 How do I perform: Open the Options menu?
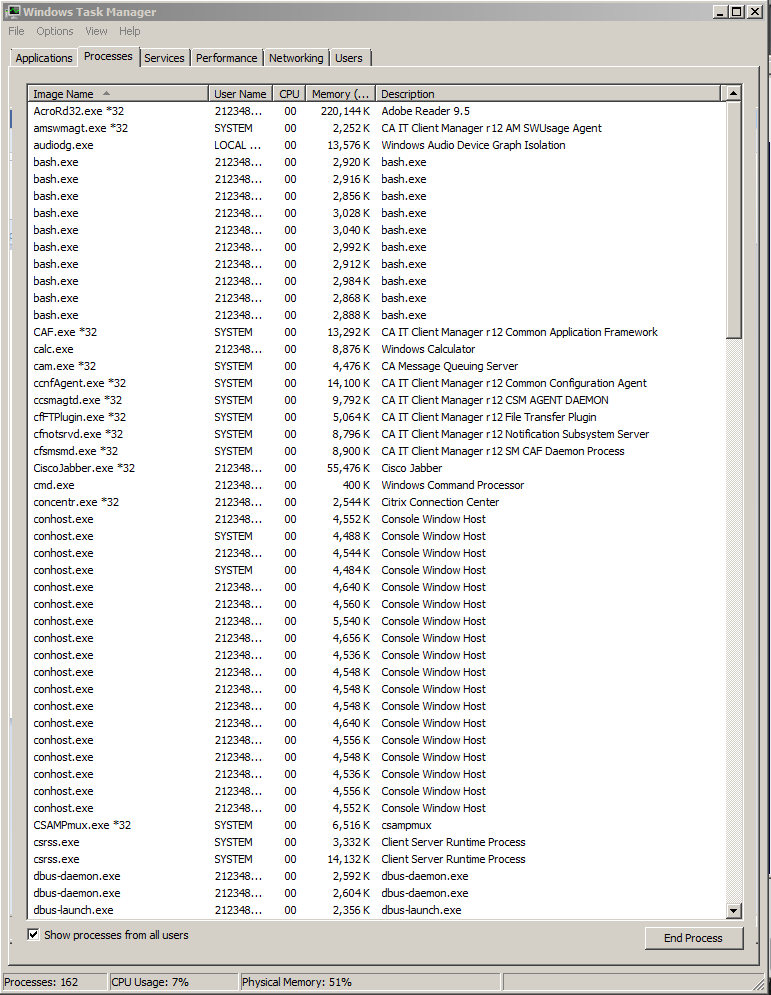pyautogui.click(x=55, y=31)
